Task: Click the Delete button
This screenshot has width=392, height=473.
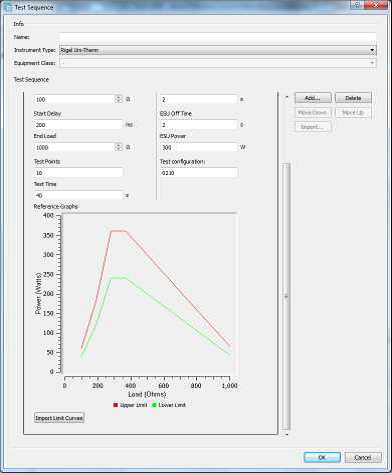Action: (353, 98)
